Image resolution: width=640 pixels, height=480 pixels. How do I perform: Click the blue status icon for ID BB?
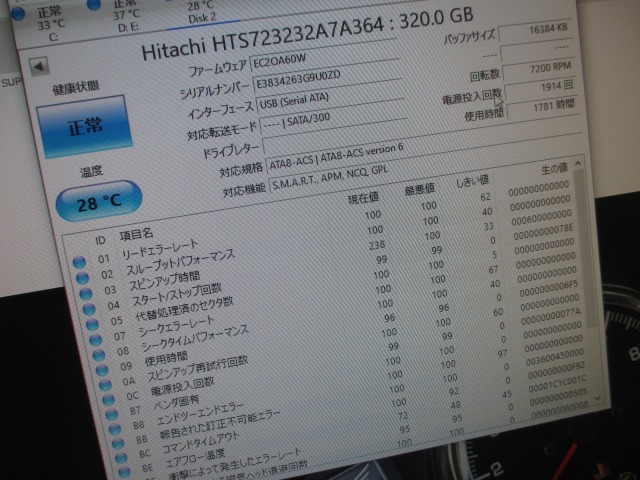(x=118, y=443)
